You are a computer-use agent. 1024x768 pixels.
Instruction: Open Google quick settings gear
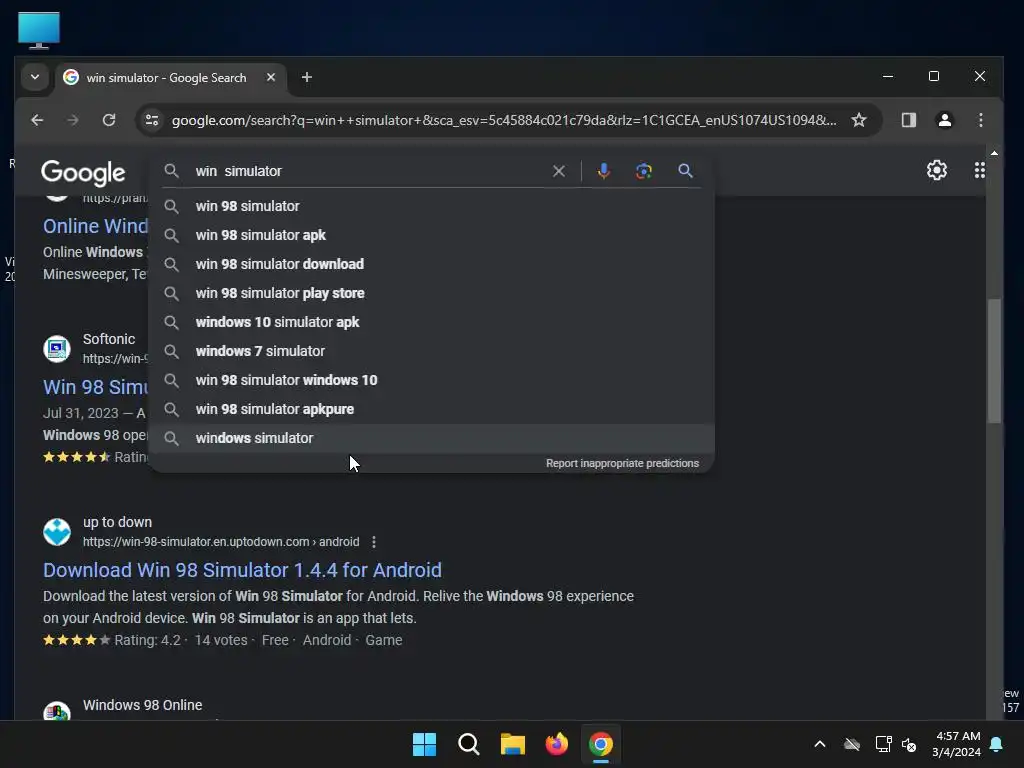(936, 170)
